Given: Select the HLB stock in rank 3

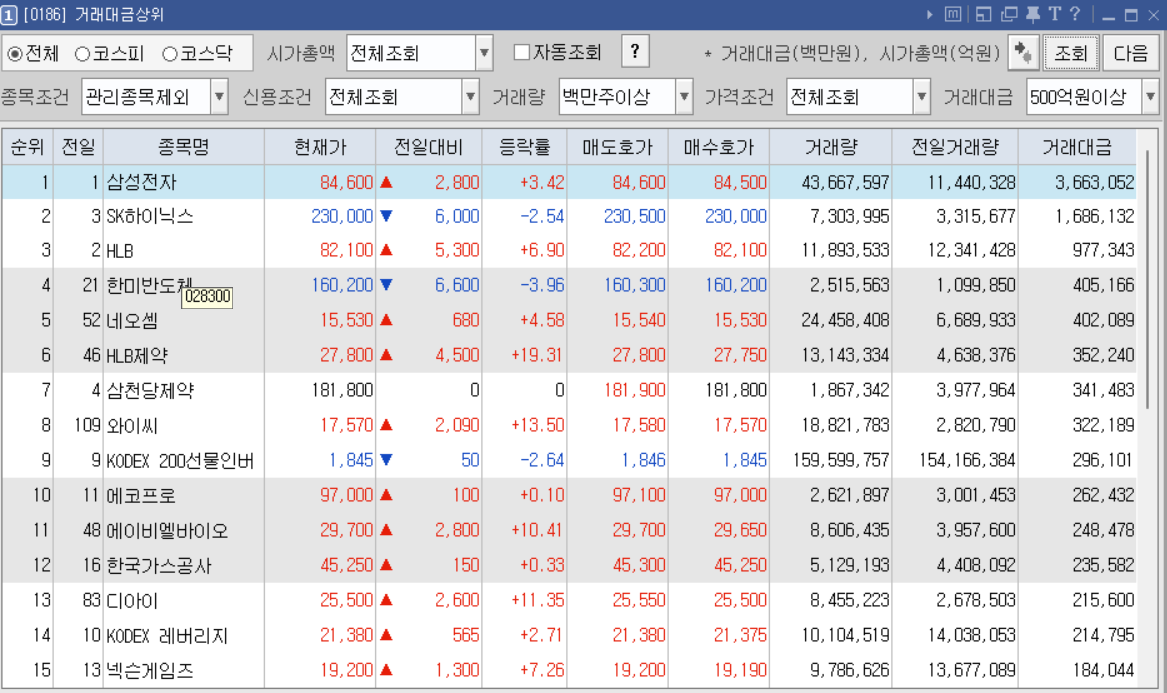Looking at the screenshot, I should [120, 251].
